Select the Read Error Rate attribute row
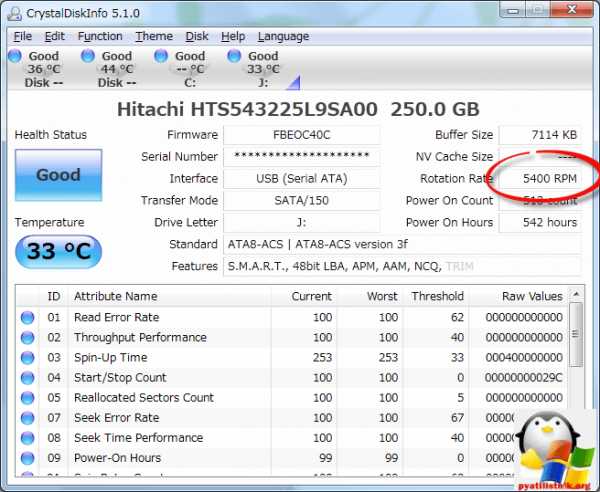Viewport: 600px width, 492px height. coord(292,317)
